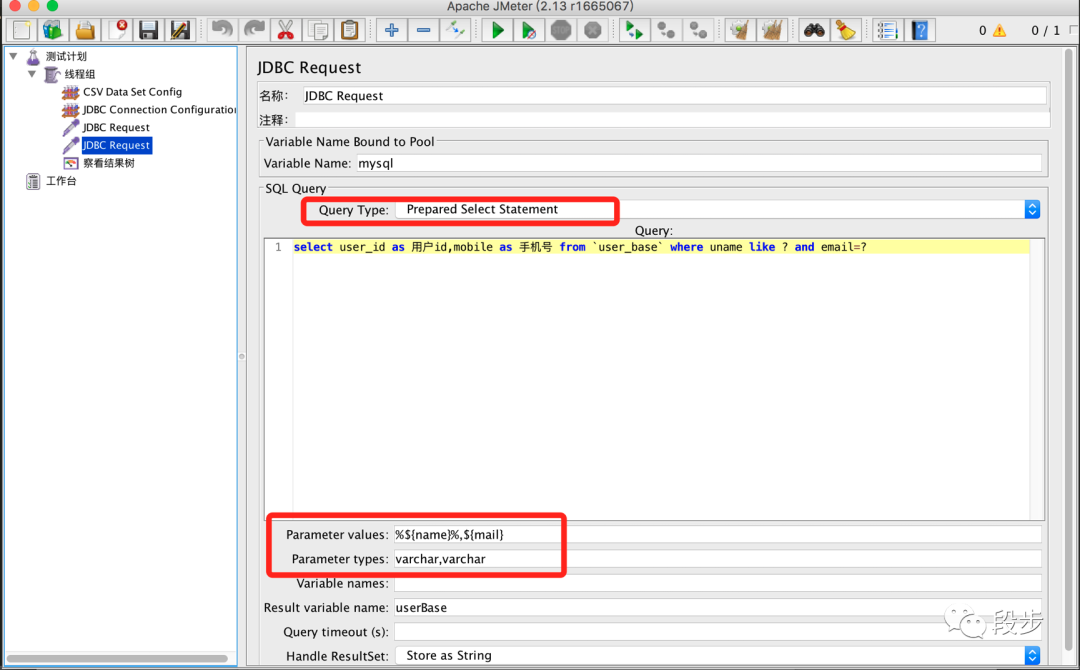This screenshot has height=670, width=1080.
Task: Click the Query timeout input field
Action: 717,631
